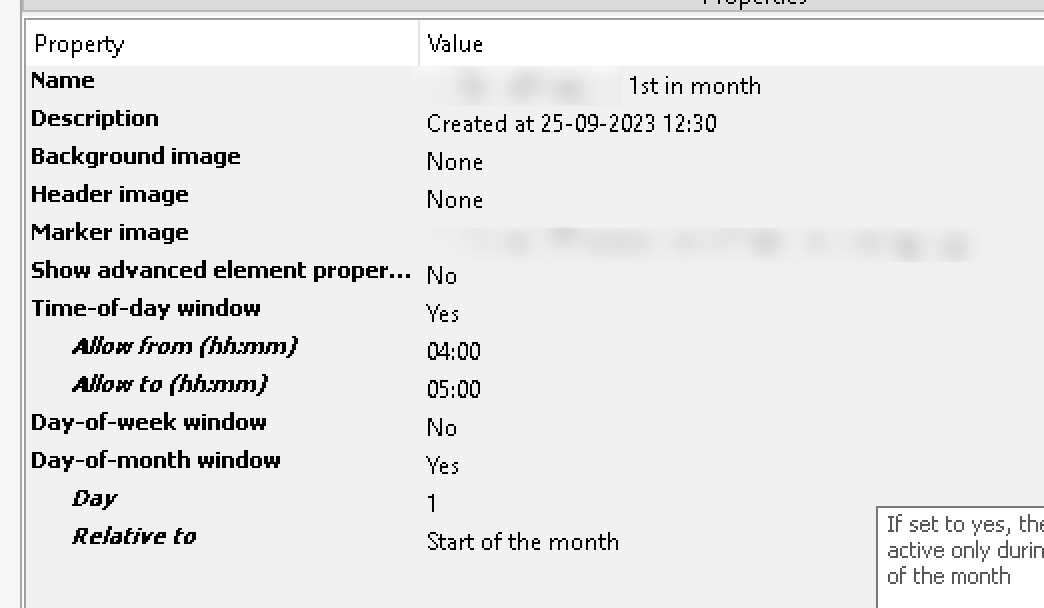Select the Time-of-day window property label

pos(146,309)
